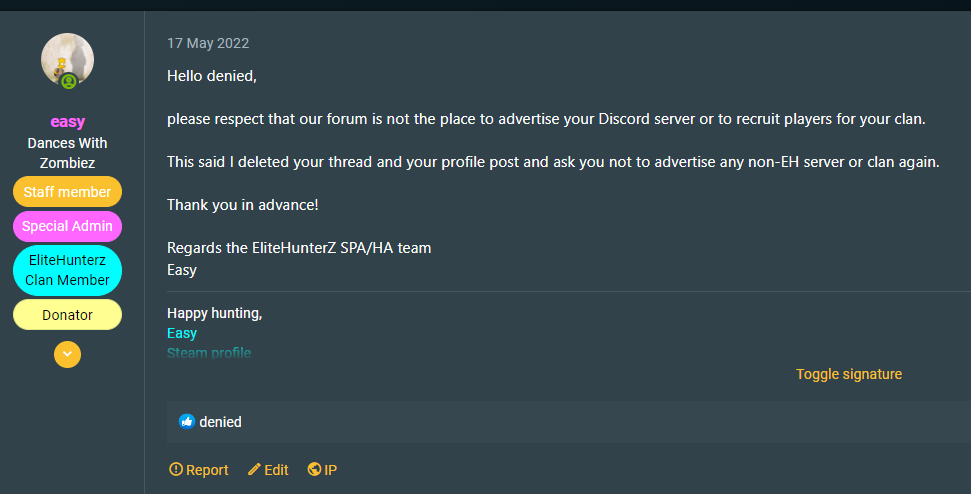Screen dimensions: 971x494
Task: Click the cyan Easy signature link
Action: click(182, 333)
